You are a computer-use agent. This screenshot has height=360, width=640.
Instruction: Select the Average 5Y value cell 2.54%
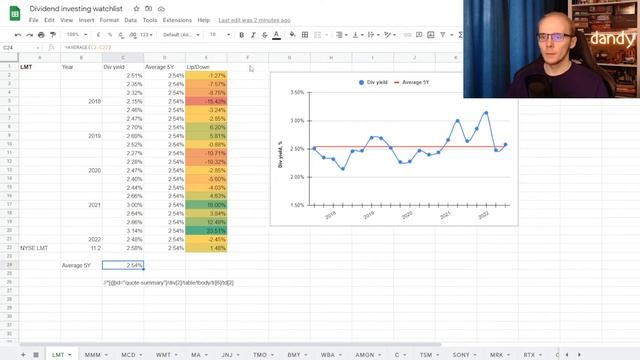pos(123,265)
